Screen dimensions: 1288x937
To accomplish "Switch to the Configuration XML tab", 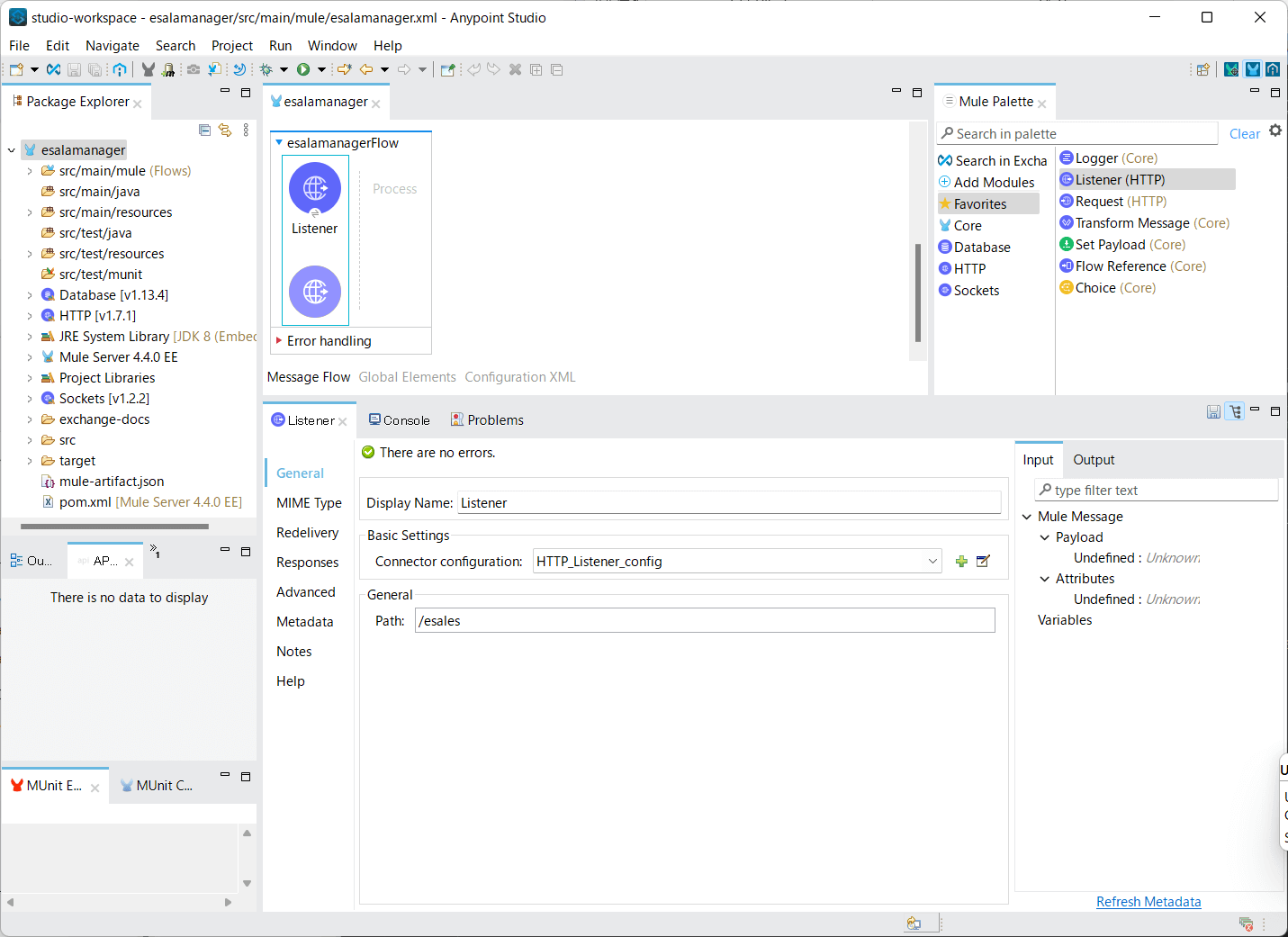I will (x=519, y=377).
